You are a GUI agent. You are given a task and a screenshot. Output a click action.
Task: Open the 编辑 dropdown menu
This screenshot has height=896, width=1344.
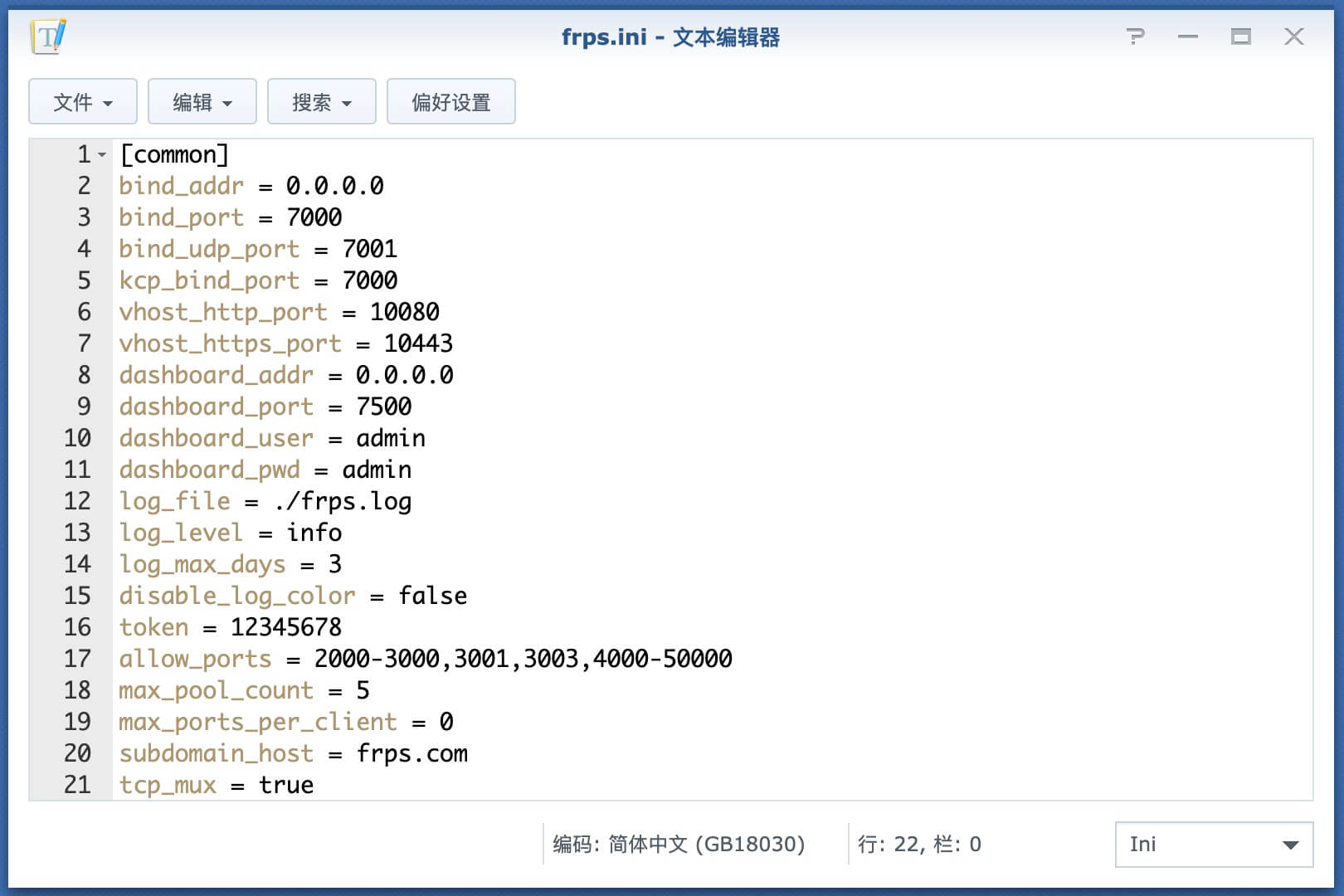pos(202,101)
